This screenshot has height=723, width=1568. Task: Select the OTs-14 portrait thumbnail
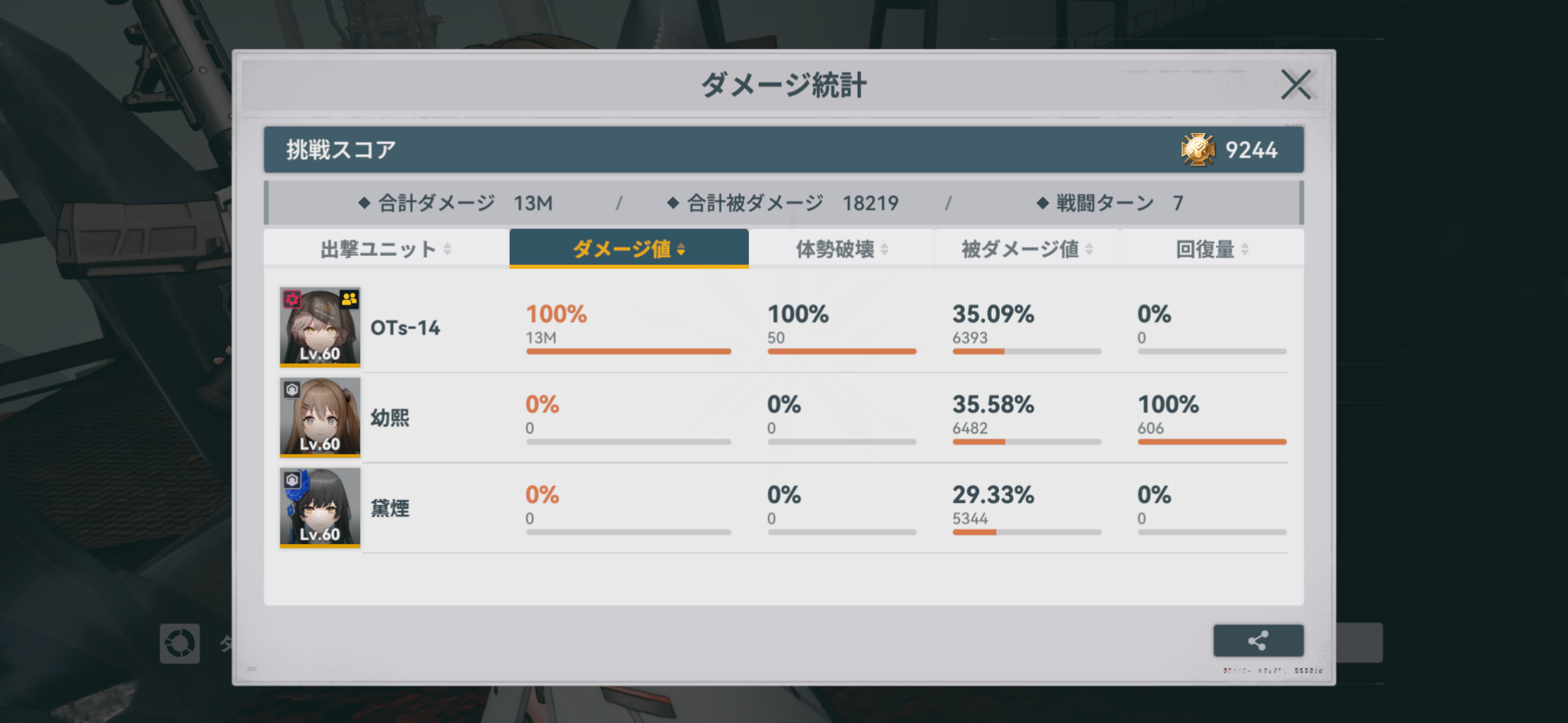[320, 327]
